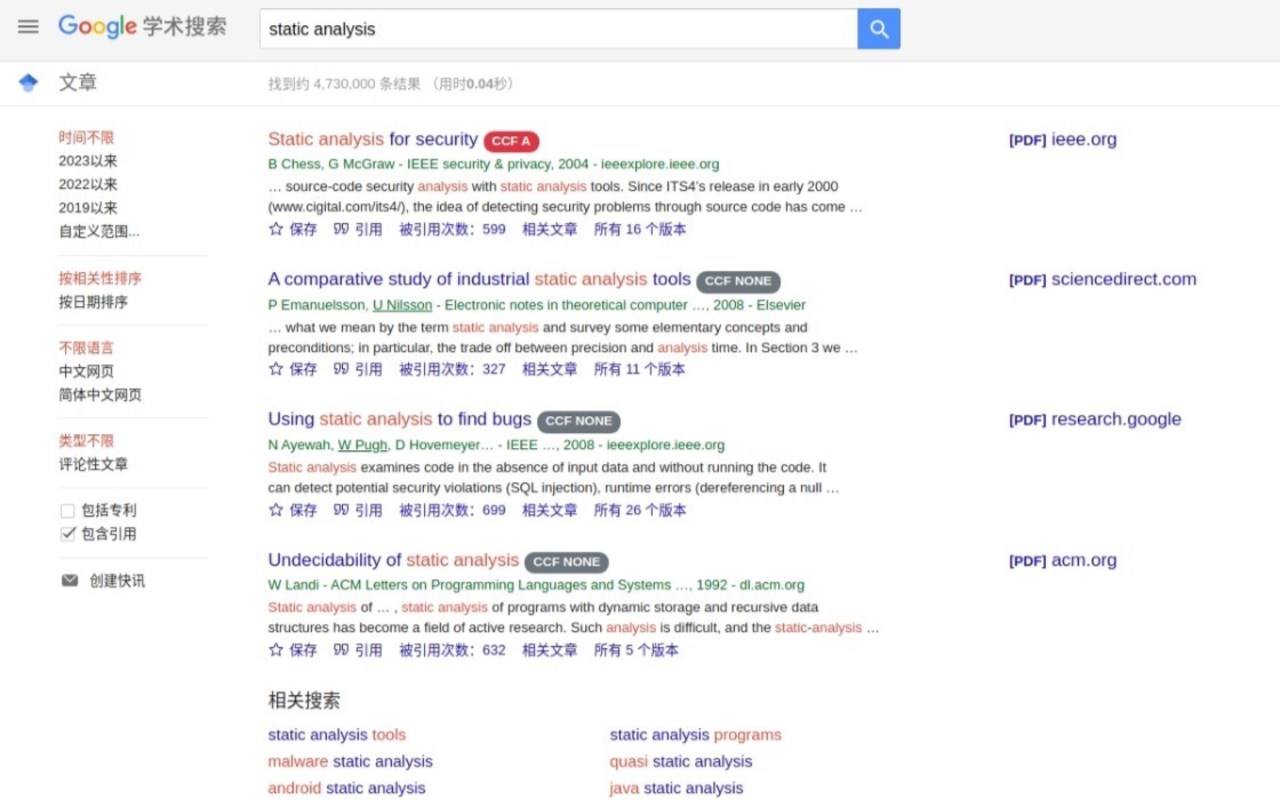Cite the Undecidability of static analysis article

click(358, 650)
